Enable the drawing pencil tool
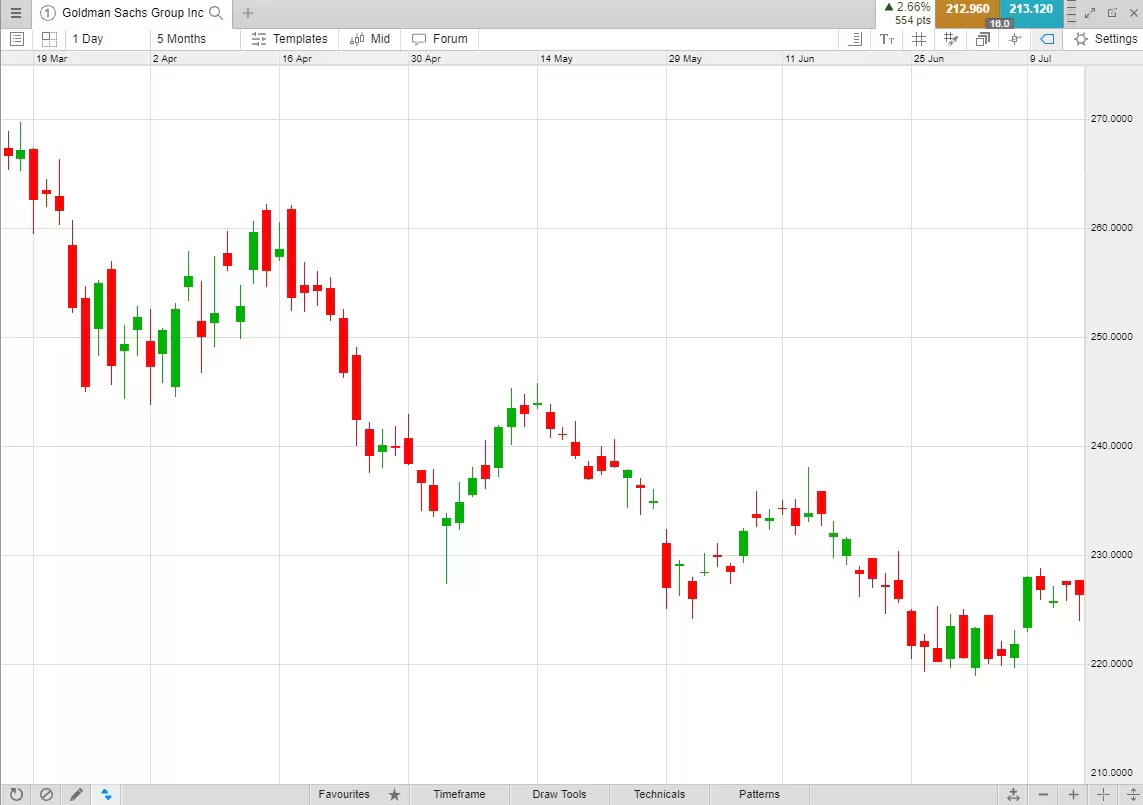Screen dimensions: 1143x805 [77, 794]
